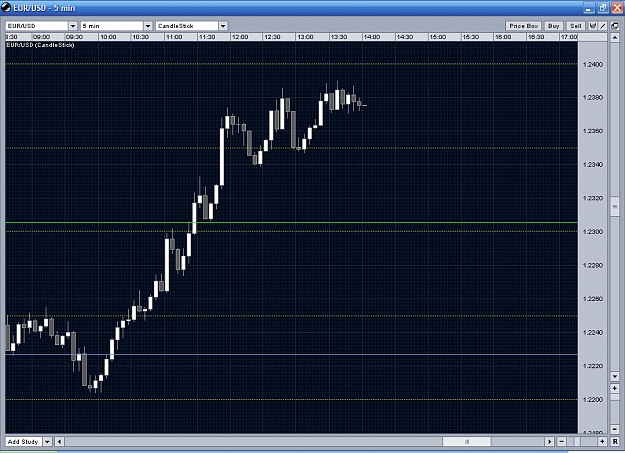Click the 1.2200 price axis label
The width and height of the screenshot is (625, 453).
(593, 399)
